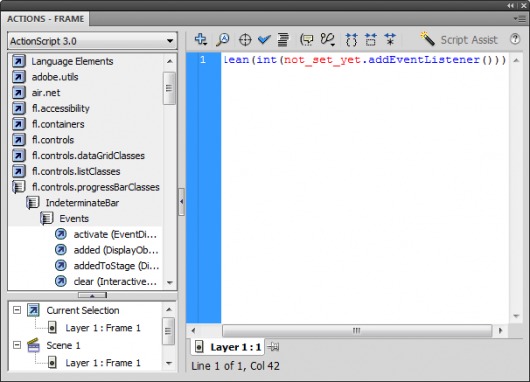The width and height of the screenshot is (530, 382).
Task: Expand all code icon in toolbar
Action: [x=390, y=40]
